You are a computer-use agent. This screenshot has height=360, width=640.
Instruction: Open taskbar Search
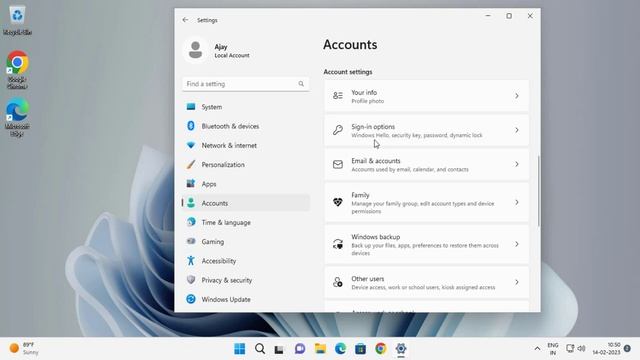pyautogui.click(x=260, y=349)
